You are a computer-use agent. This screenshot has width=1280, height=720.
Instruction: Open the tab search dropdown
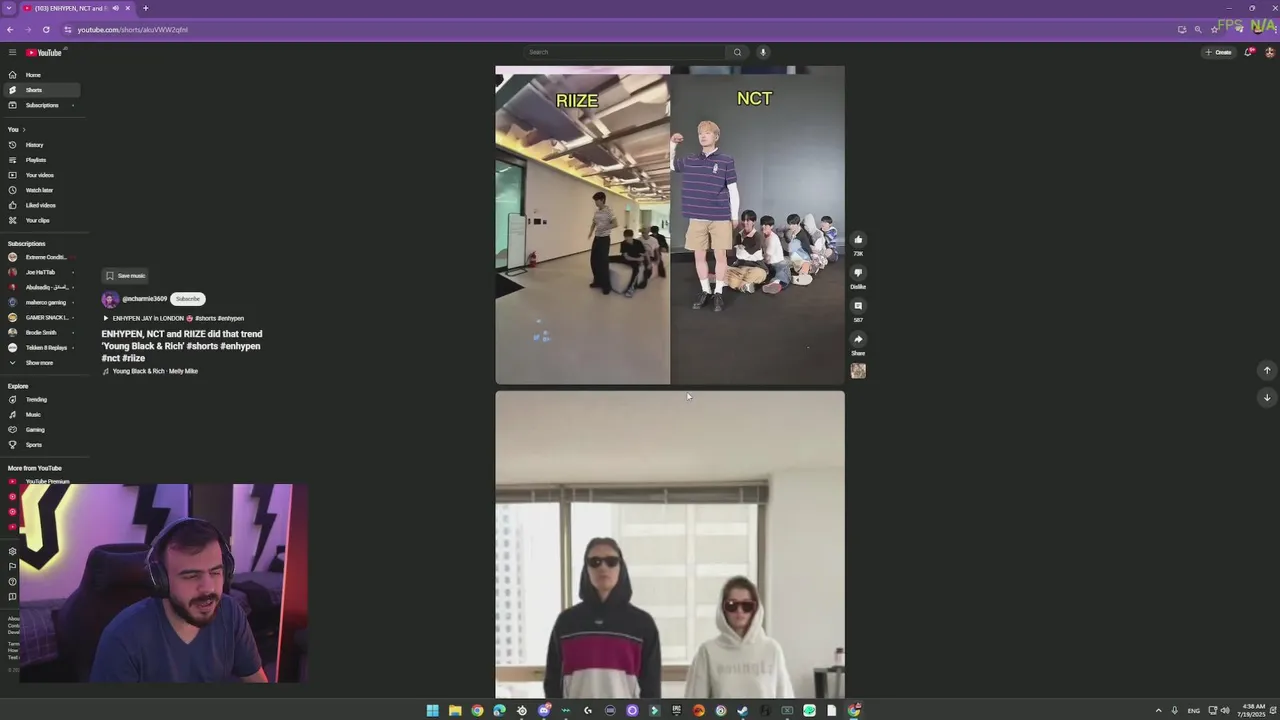click(8, 8)
